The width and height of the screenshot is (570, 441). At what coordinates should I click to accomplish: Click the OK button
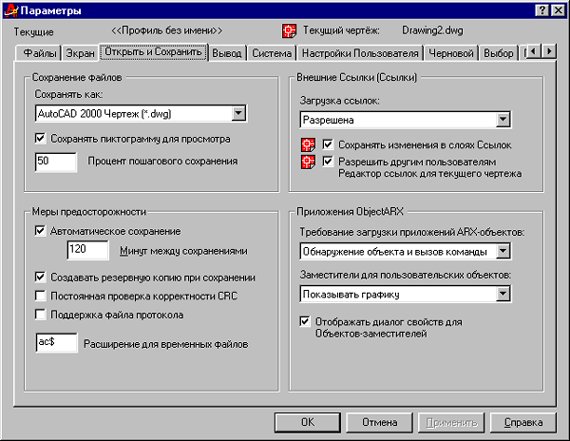308,422
